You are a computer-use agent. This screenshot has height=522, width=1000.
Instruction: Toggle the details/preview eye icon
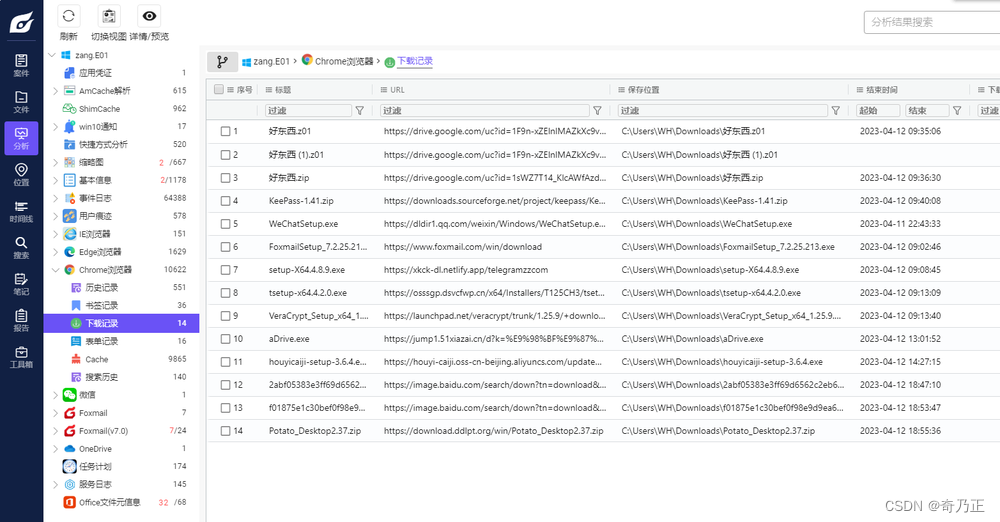click(149, 16)
